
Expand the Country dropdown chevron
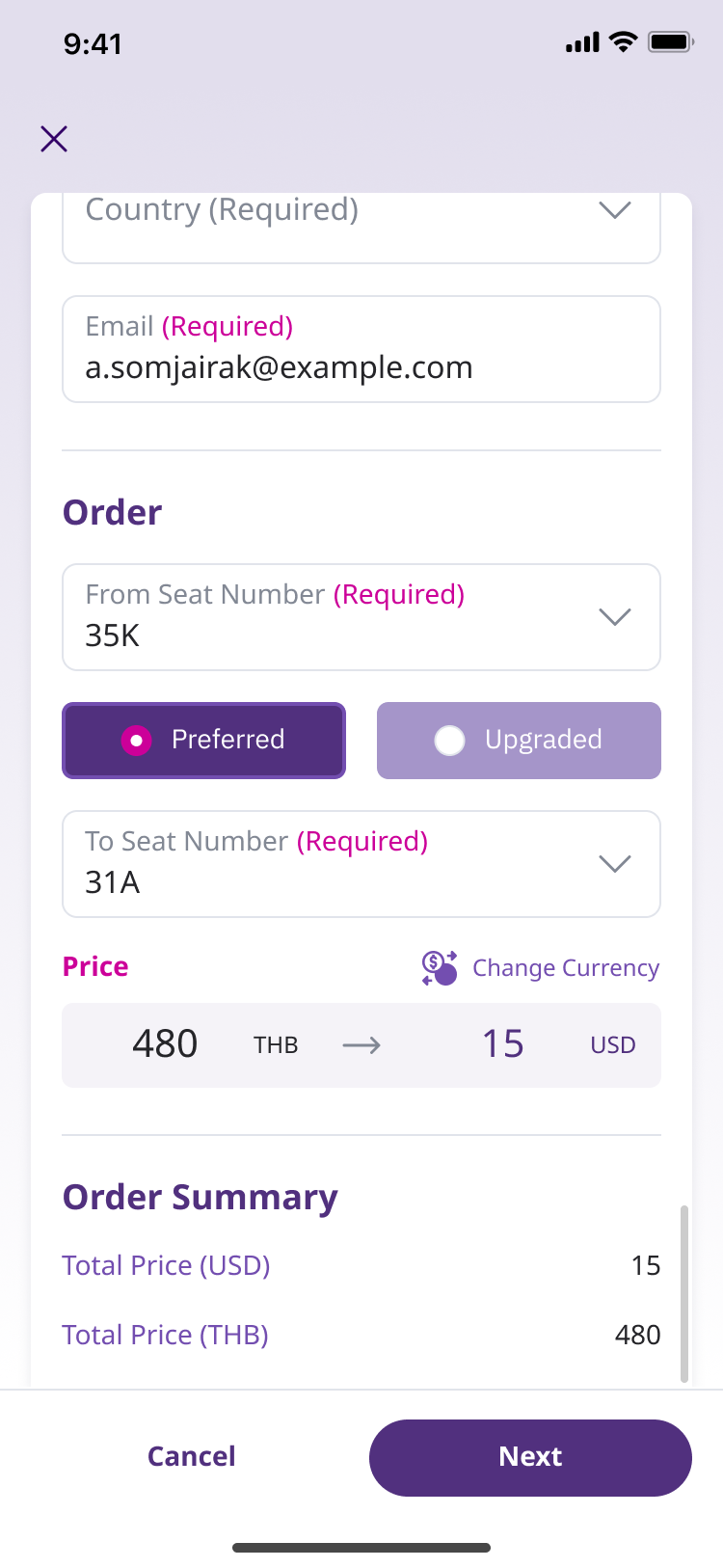click(614, 210)
